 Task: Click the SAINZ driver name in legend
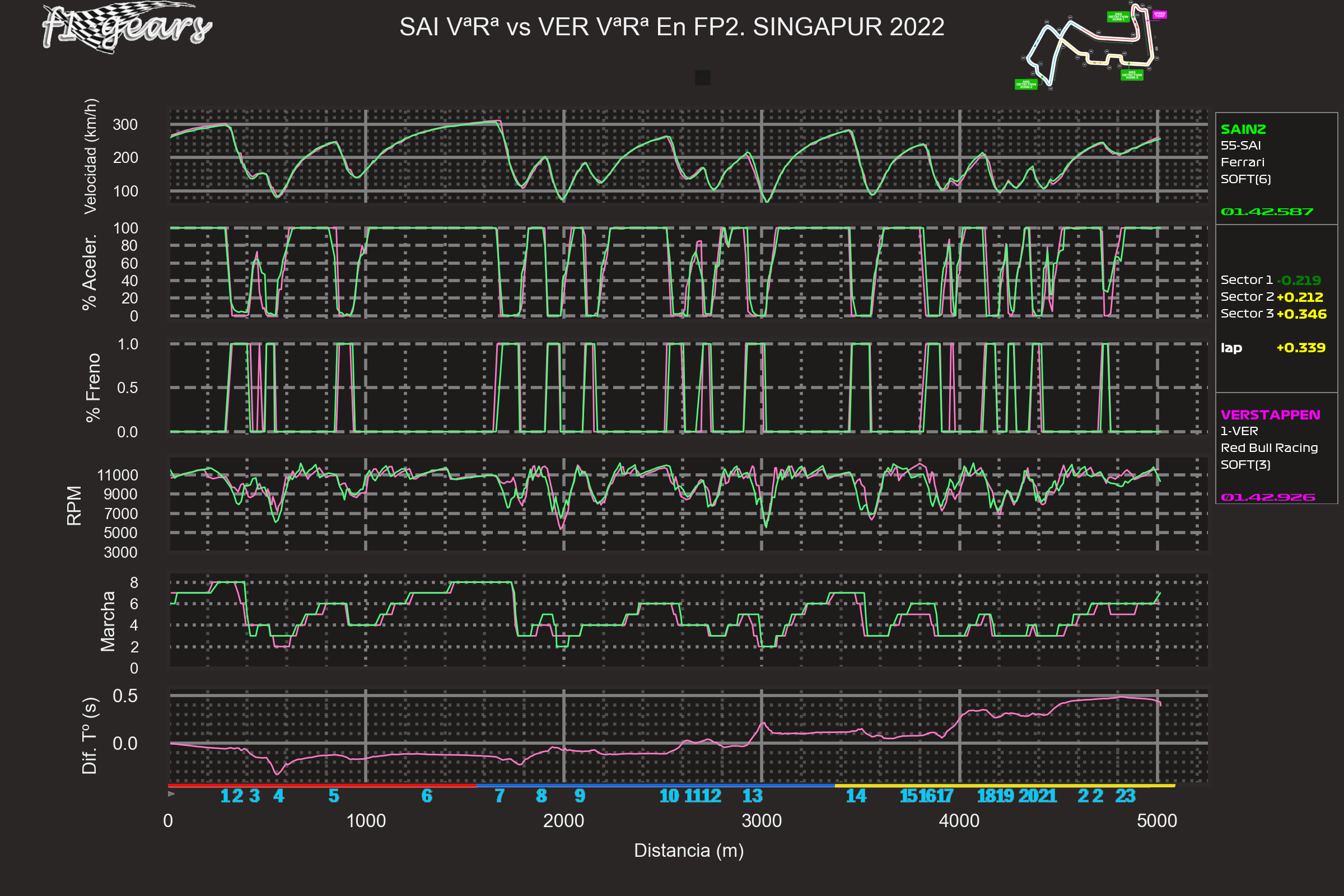click(1243, 129)
